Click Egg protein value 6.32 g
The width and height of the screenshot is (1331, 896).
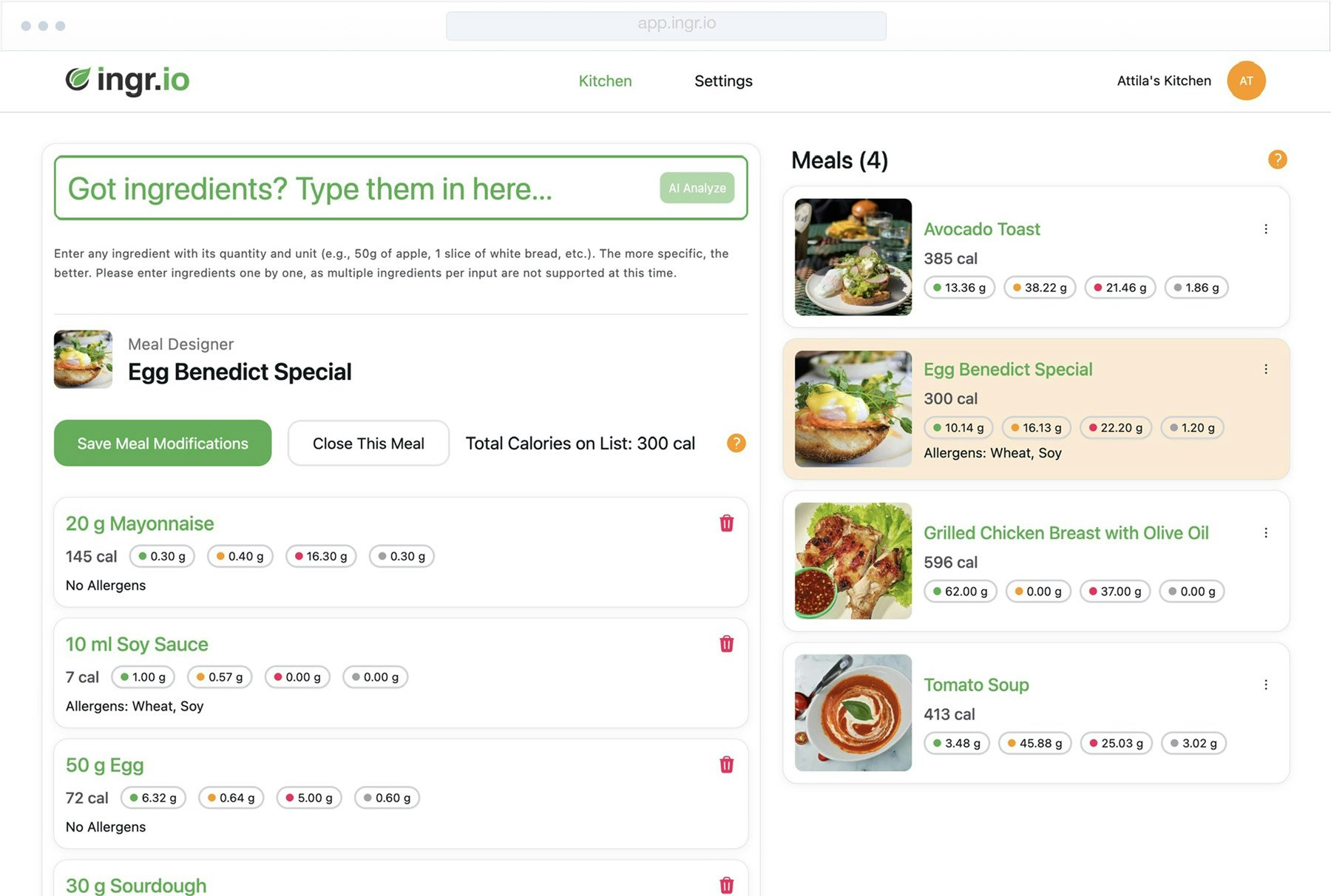pyautogui.click(x=153, y=798)
